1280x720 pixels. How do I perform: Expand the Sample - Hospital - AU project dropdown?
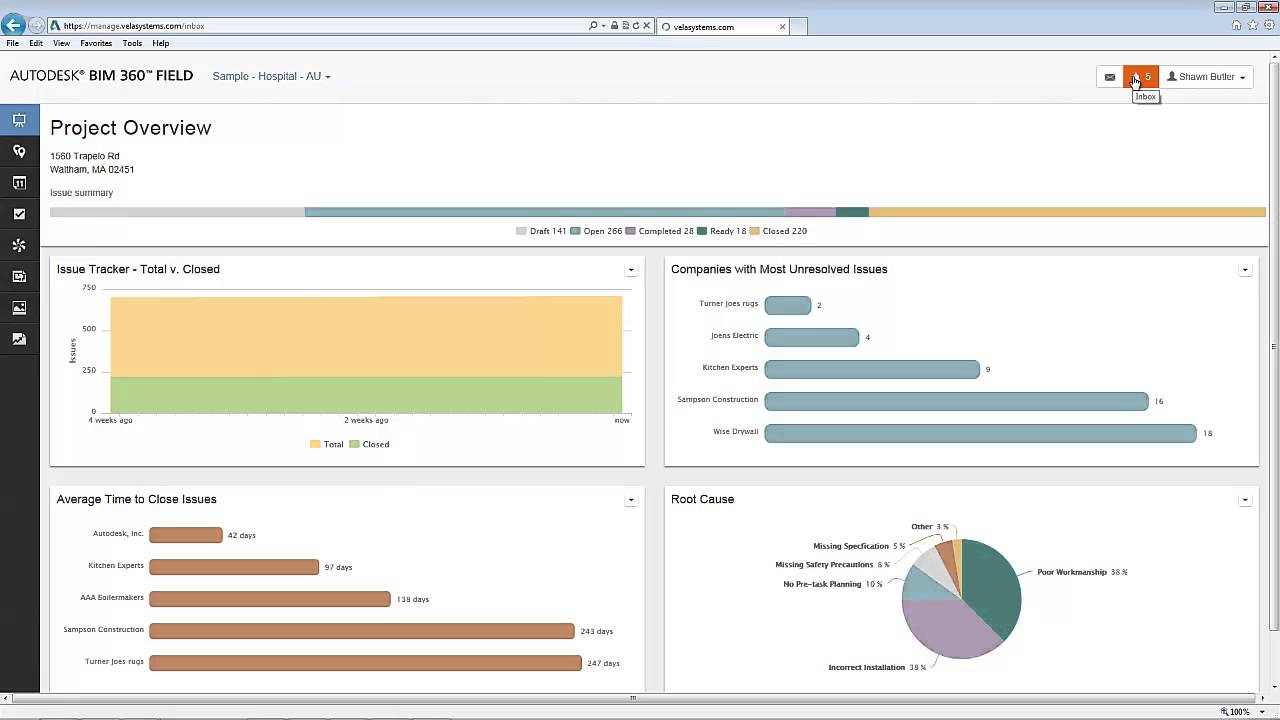pyautogui.click(x=271, y=76)
